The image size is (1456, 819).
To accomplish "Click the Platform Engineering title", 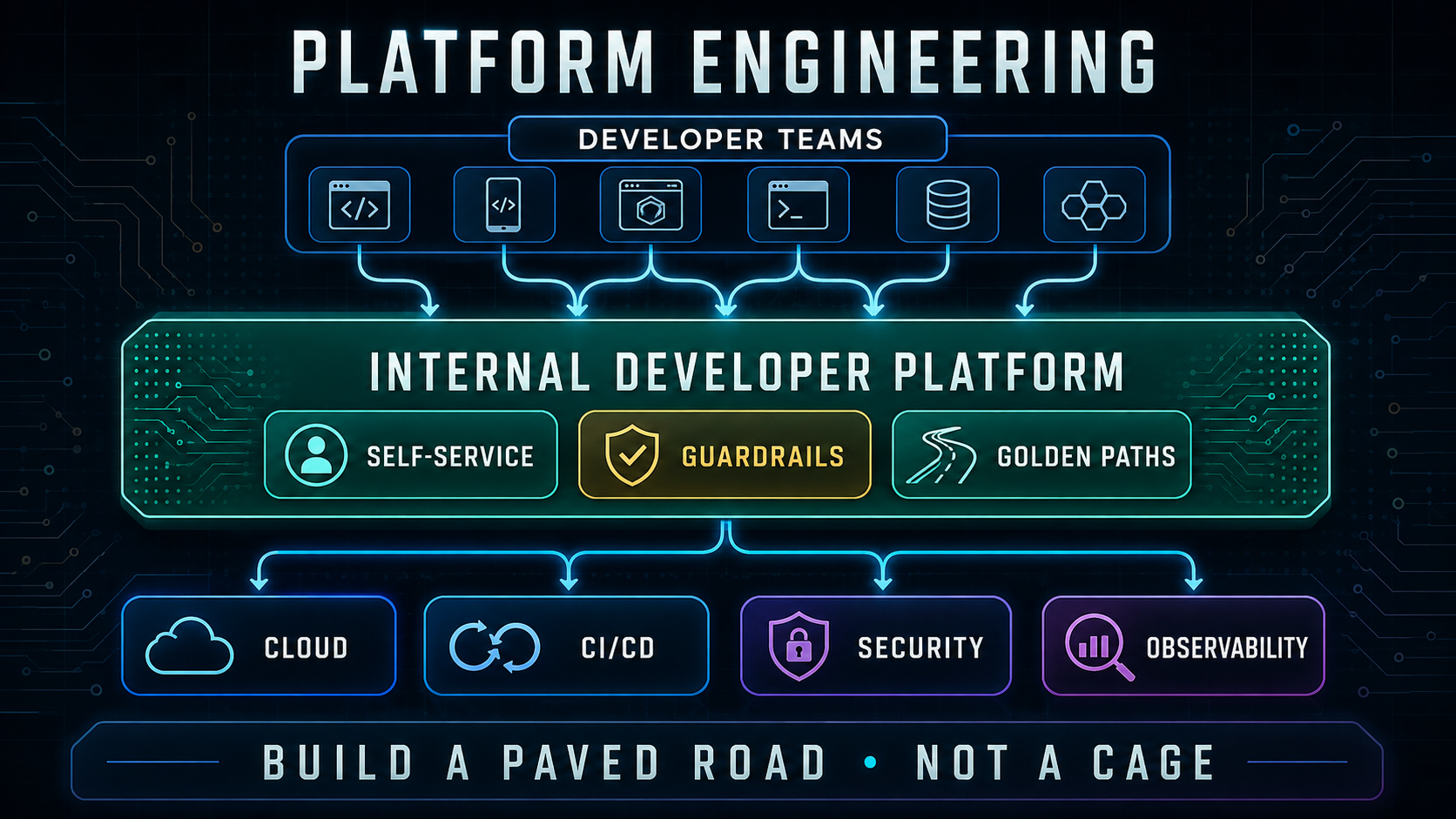I will click(x=725, y=62).
